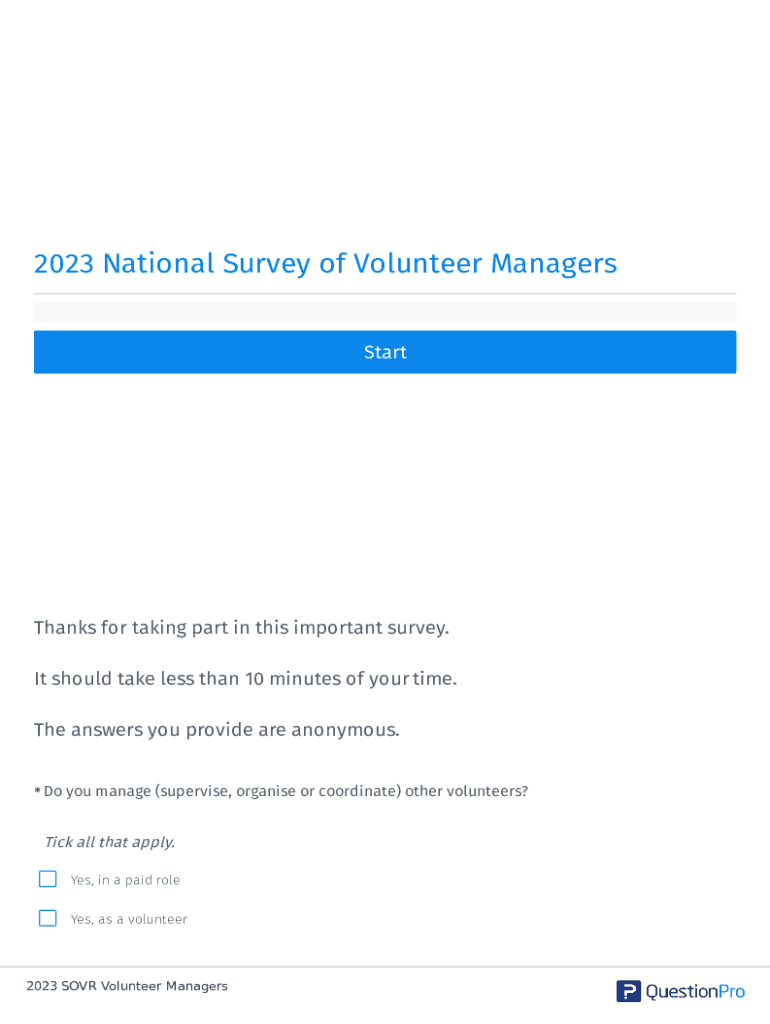Click the required asterisk beside the question
The width and height of the screenshot is (770, 1024).
[37, 792]
